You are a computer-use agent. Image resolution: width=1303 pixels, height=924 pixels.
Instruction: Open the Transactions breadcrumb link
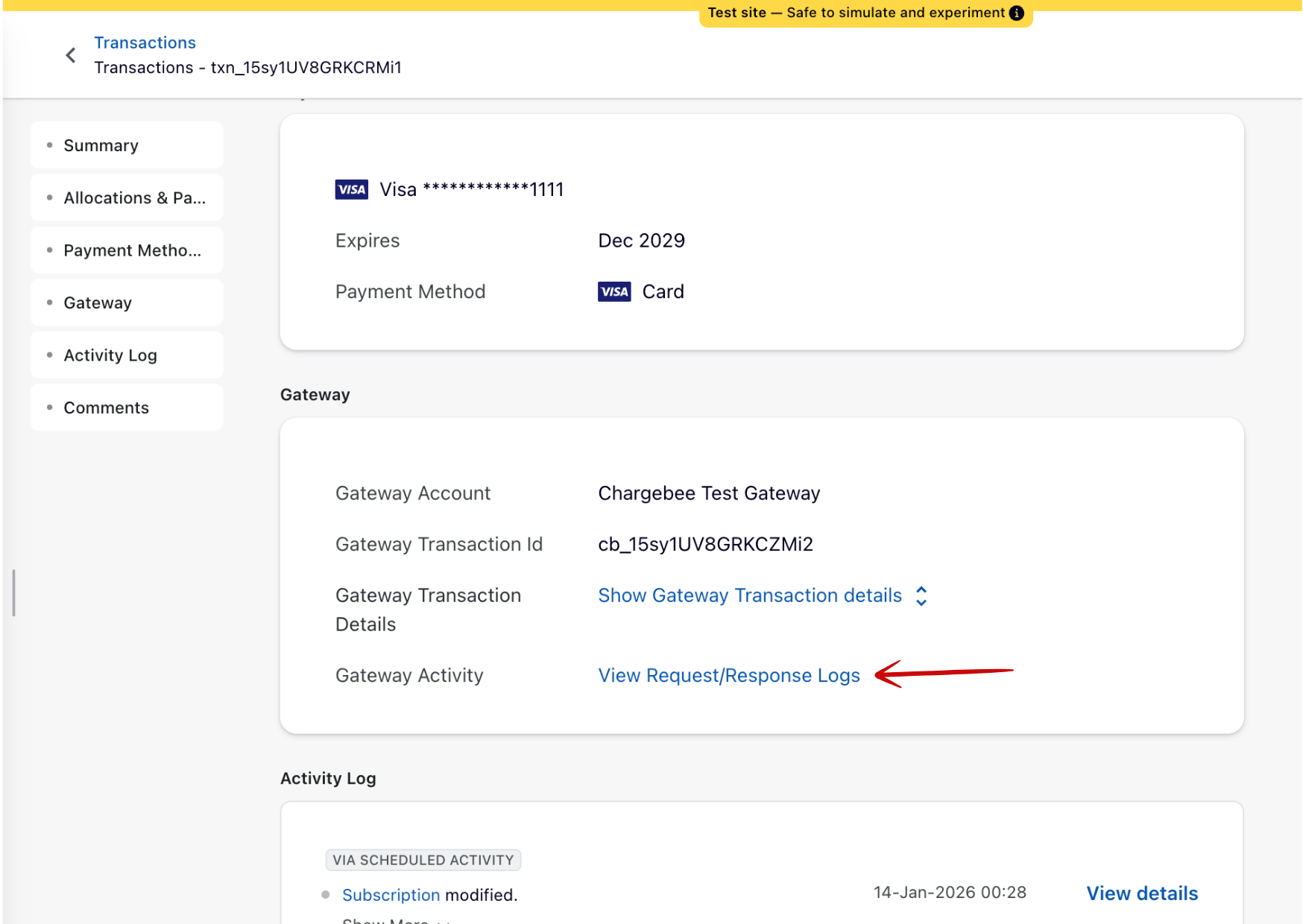tap(145, 42)
